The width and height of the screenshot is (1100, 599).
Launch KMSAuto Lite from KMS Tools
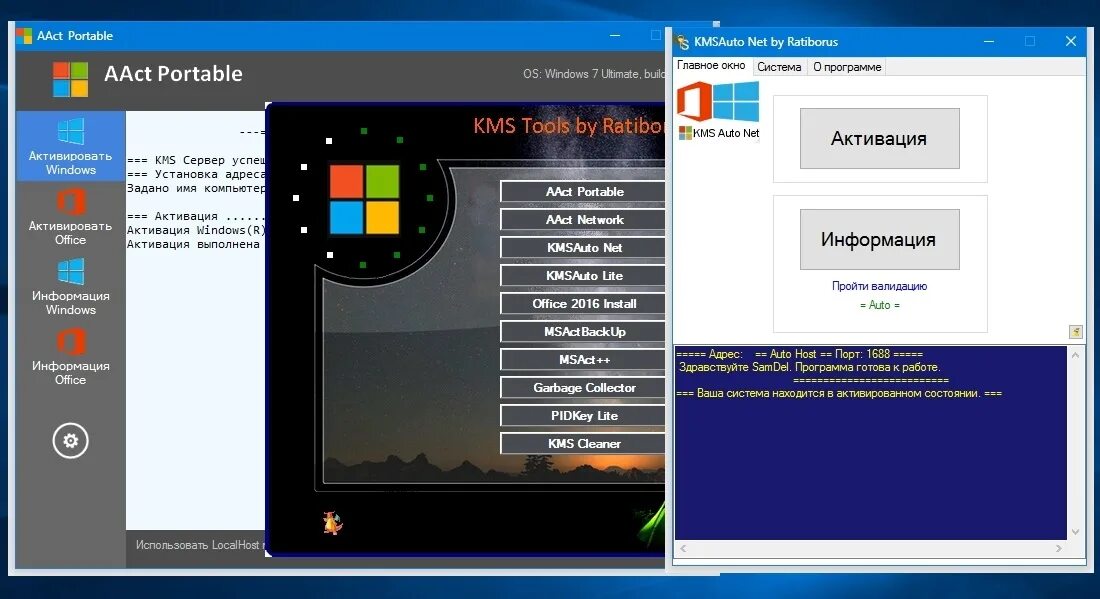(x=584, y=276)
